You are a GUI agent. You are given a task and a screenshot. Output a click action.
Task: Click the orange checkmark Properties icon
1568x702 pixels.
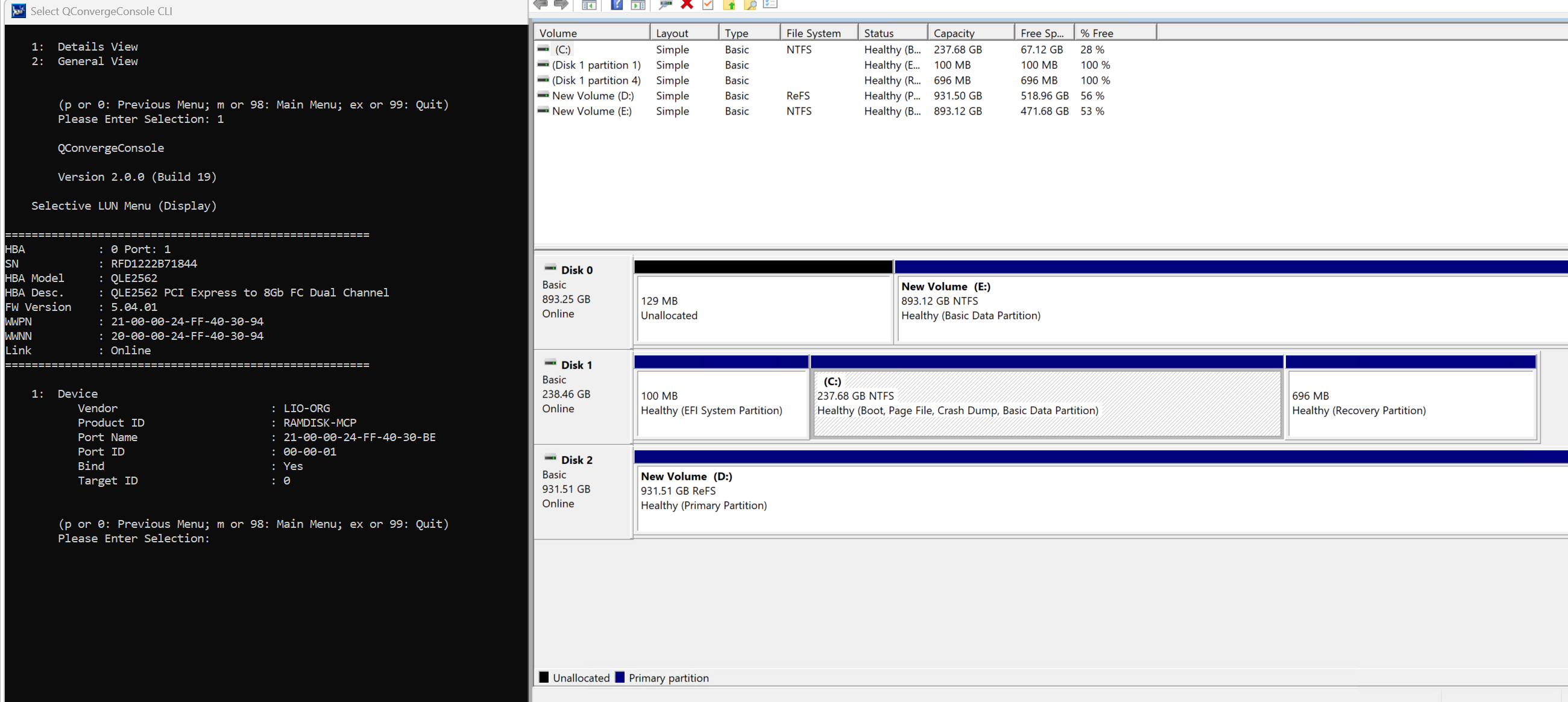(x=708, y=5)
